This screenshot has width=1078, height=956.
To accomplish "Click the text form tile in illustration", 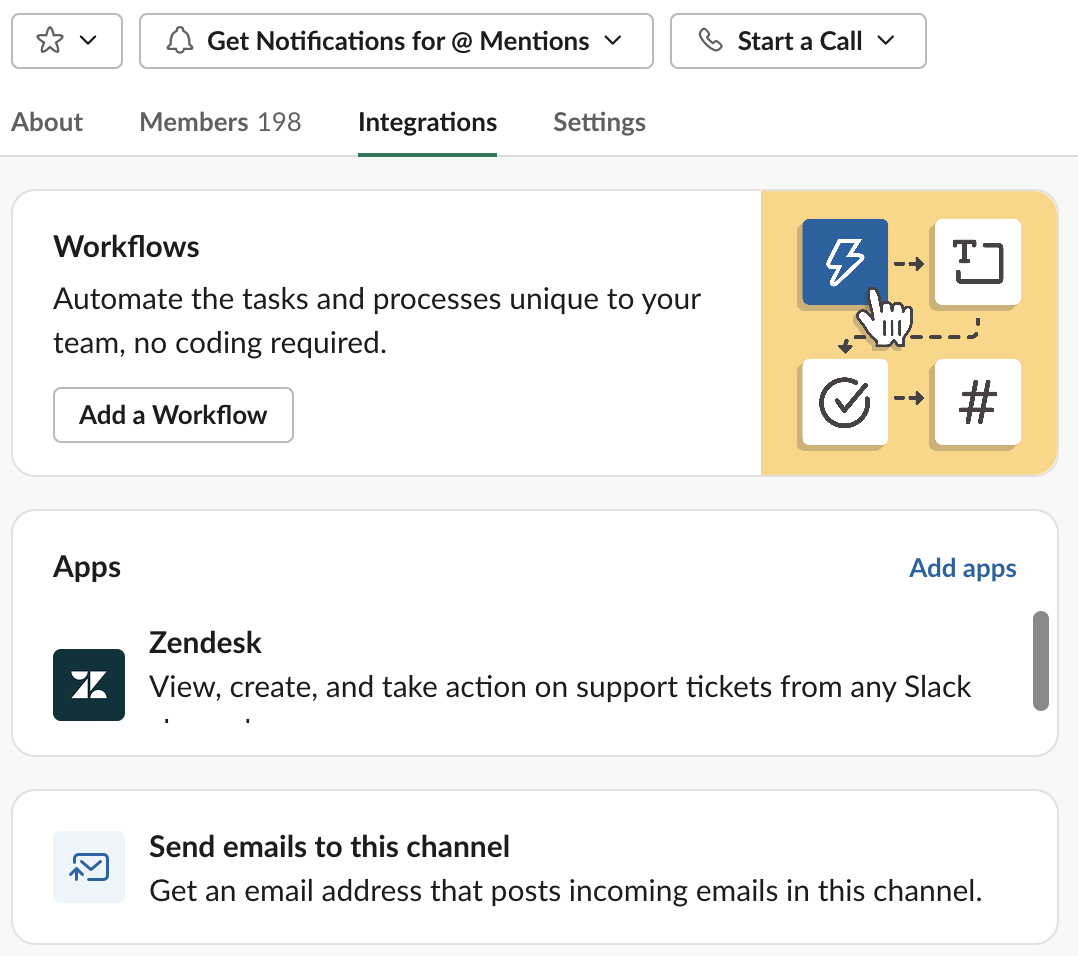I will [976, 262].
